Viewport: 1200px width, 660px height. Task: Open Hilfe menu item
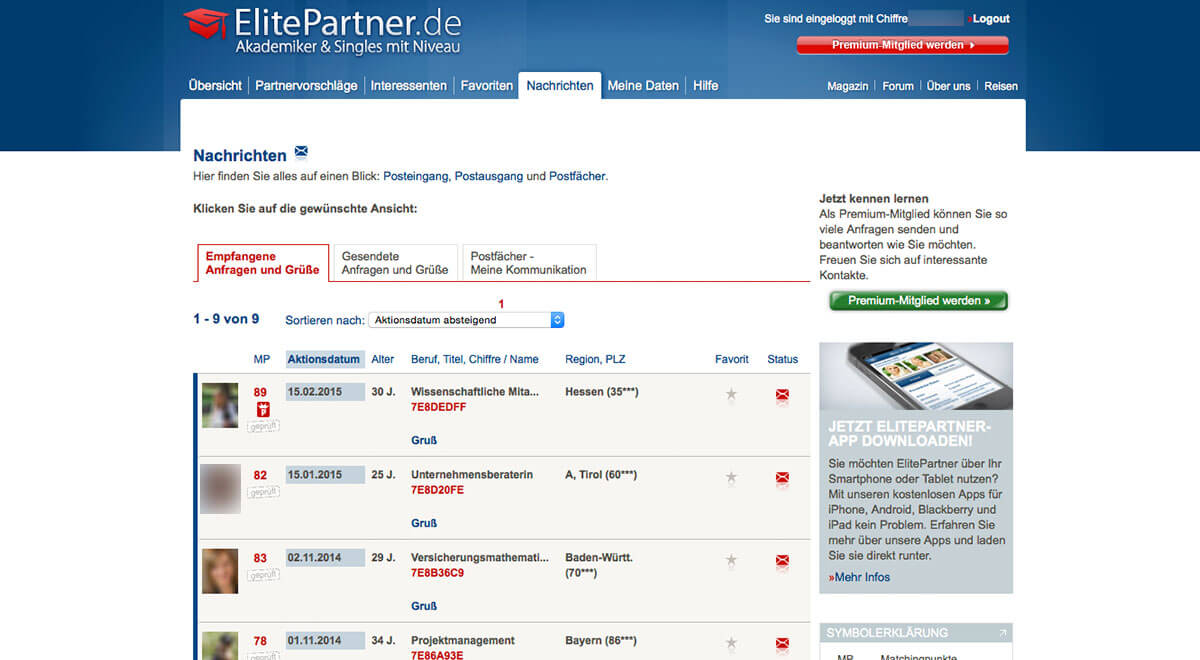click(706, 86)
